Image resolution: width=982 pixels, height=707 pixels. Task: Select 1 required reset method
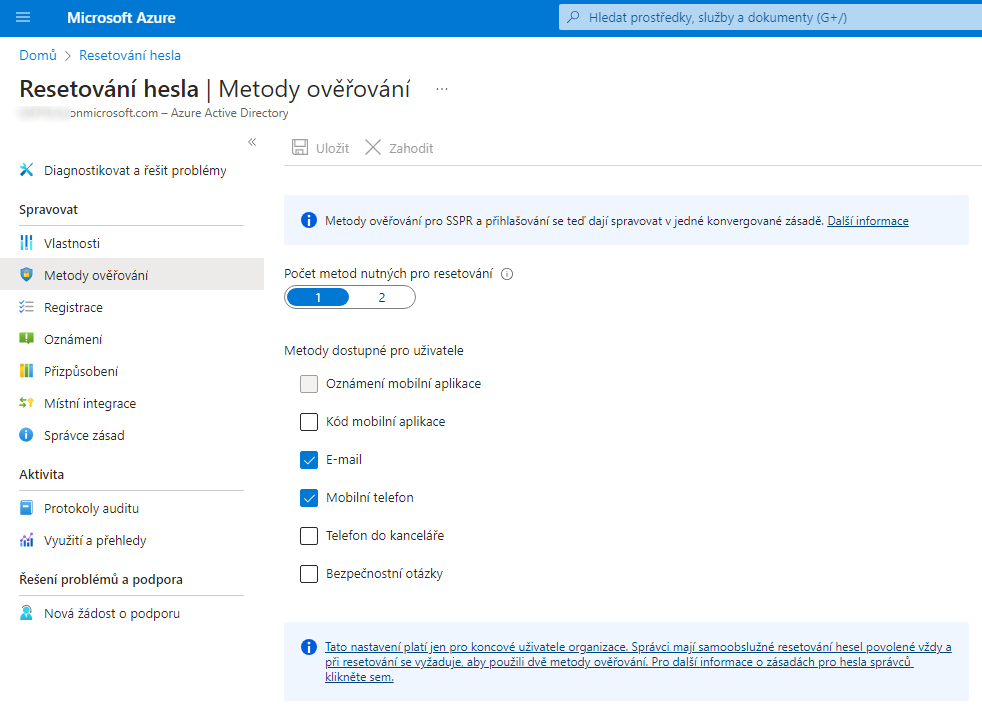318,297
